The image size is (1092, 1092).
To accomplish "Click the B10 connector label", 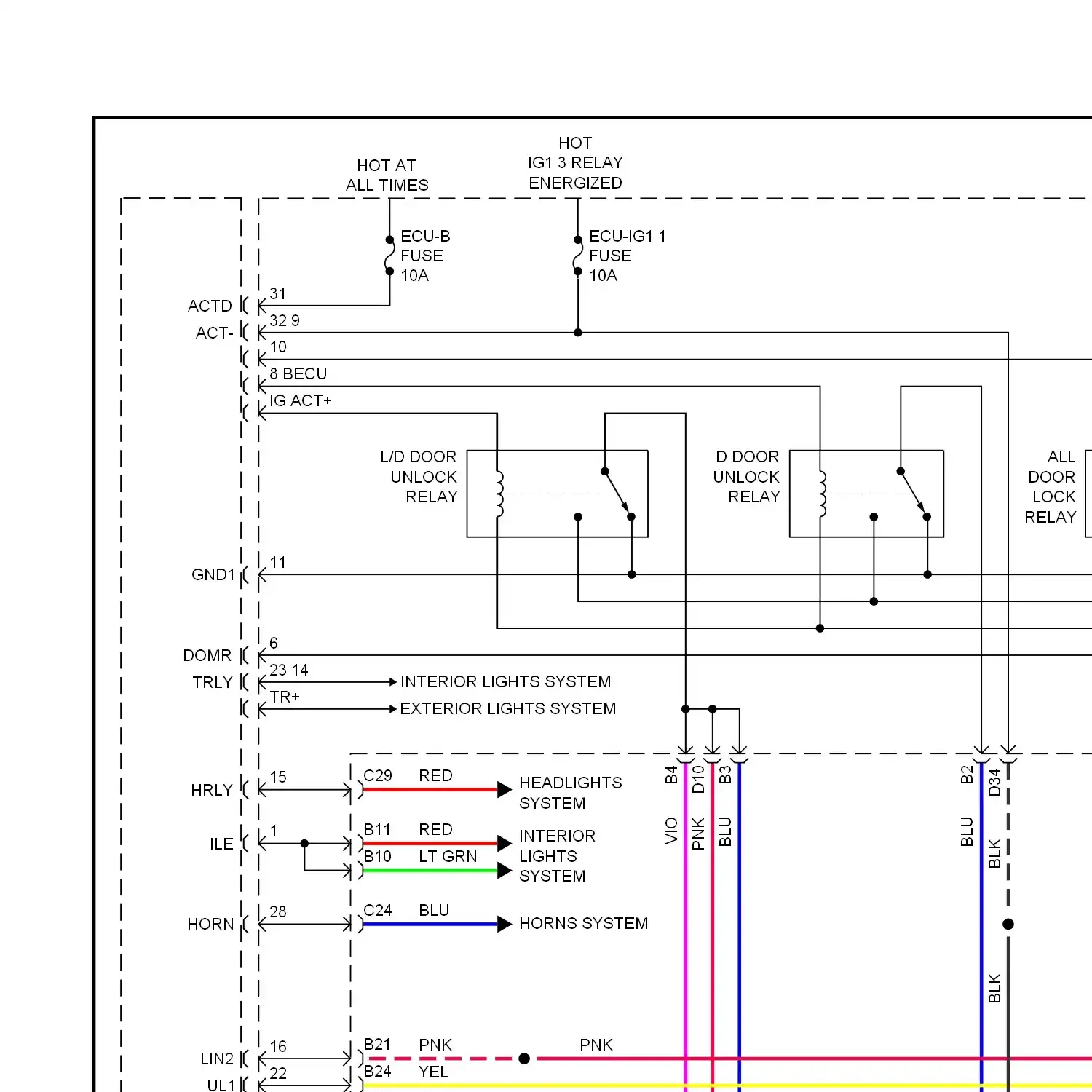I will [378, 857].
